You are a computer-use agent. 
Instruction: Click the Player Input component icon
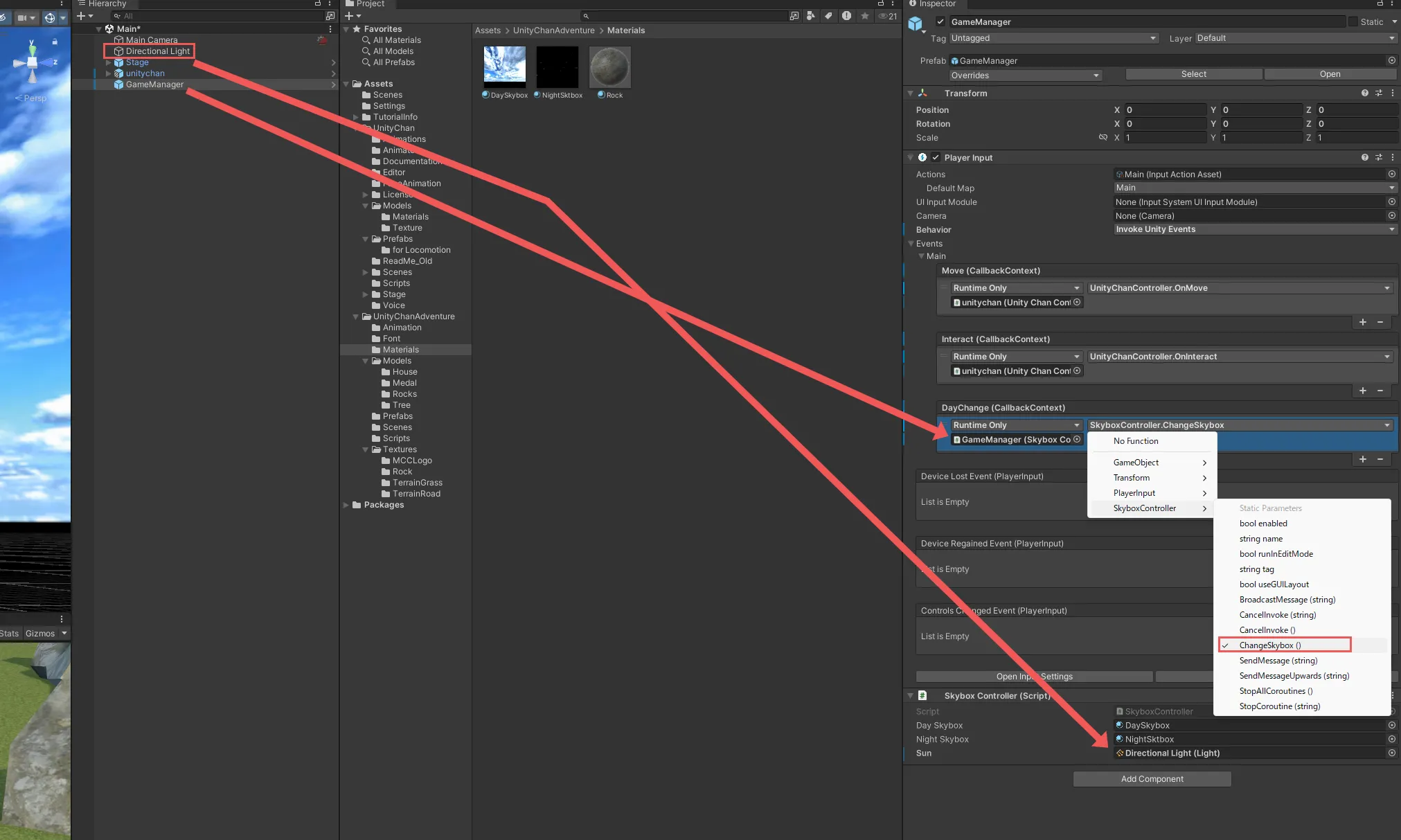point(922,158)
